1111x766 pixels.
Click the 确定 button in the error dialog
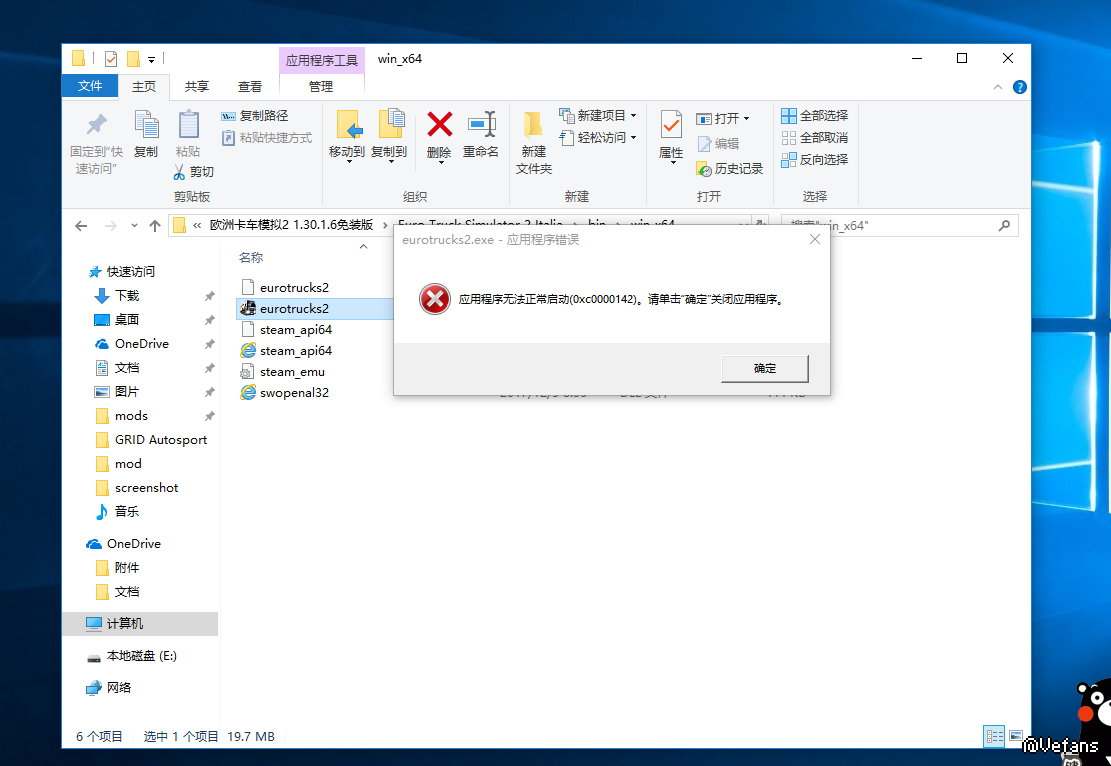pyautogui.click(x=765, y=368)
